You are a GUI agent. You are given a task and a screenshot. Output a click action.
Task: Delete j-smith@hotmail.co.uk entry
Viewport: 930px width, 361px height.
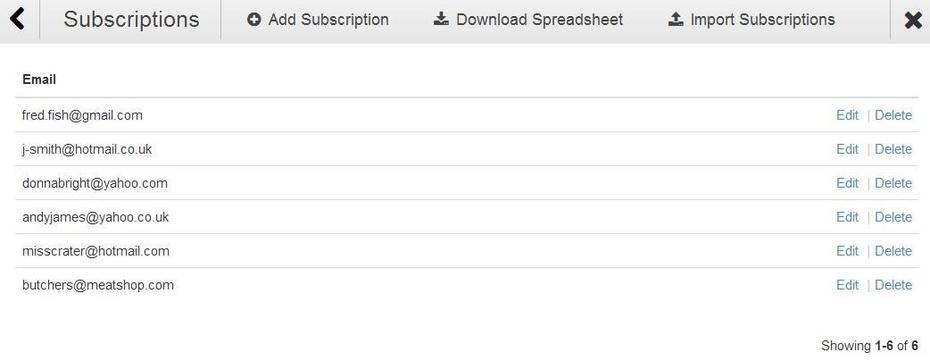pyautogui.click(x=893, y=149)
